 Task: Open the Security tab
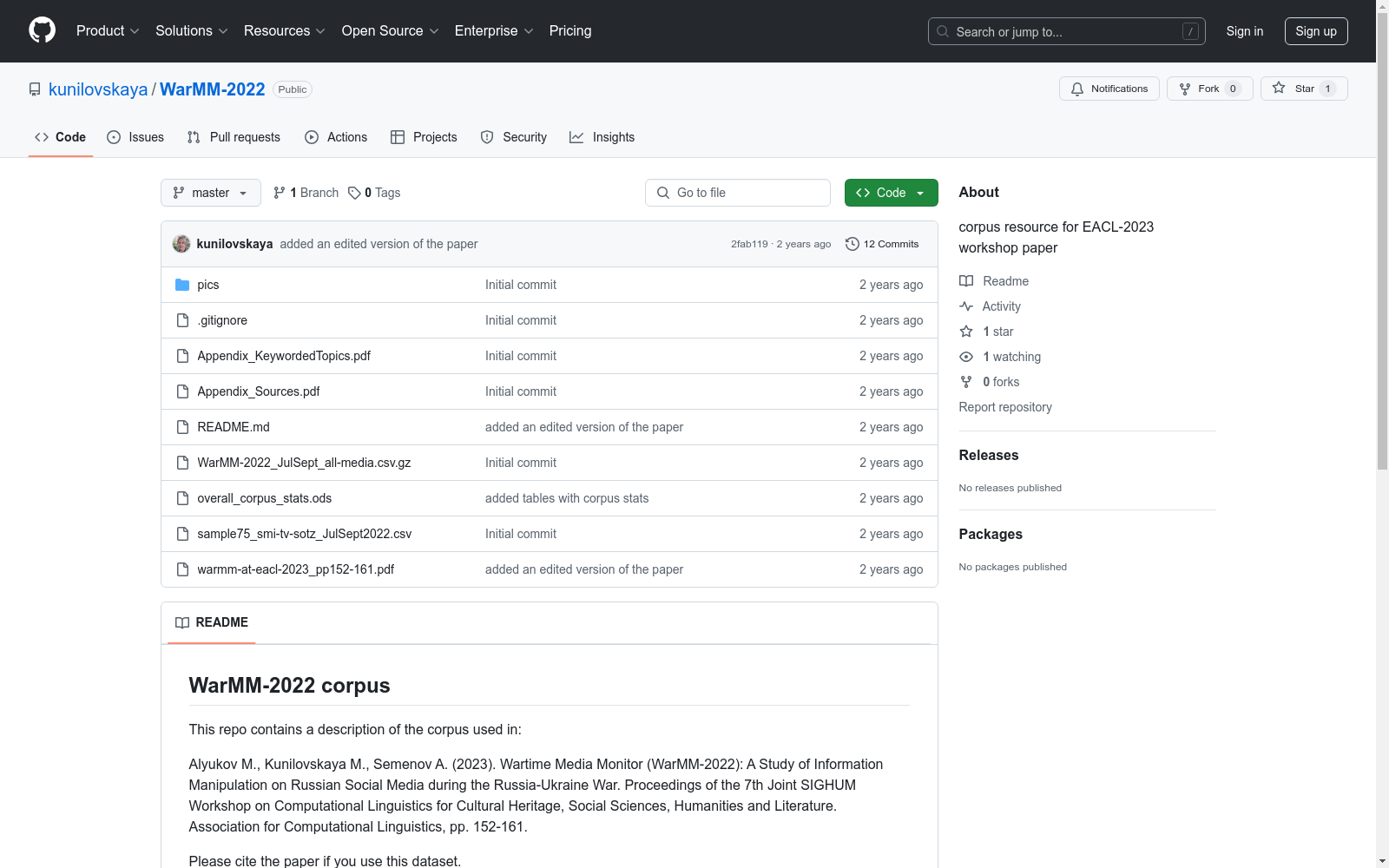point(514,137)
